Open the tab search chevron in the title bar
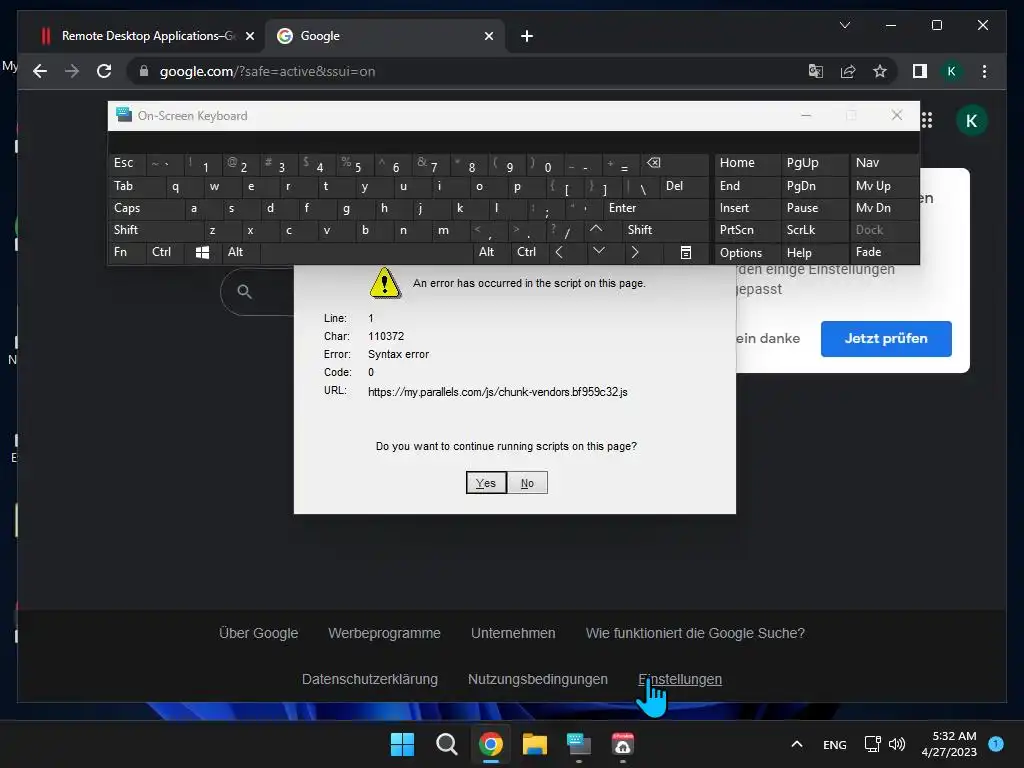The height and width of the screenshot is (768, 1024). 844,25
